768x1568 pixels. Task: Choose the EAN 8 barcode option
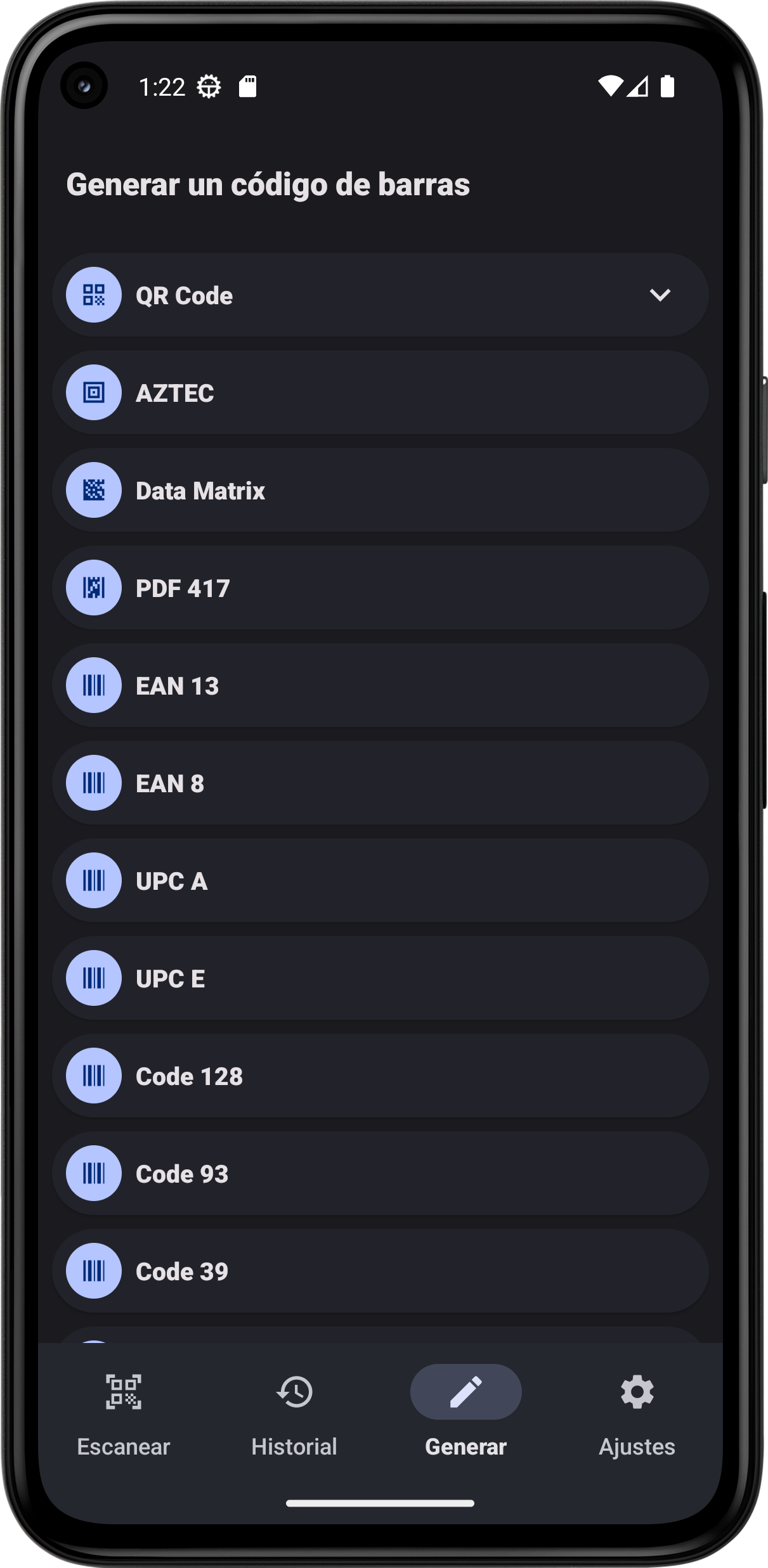click(x=381, y=783)
